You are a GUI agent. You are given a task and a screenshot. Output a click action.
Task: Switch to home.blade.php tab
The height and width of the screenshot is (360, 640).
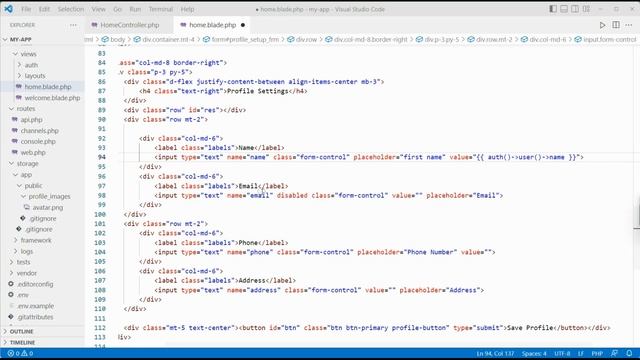click(212, 25)
